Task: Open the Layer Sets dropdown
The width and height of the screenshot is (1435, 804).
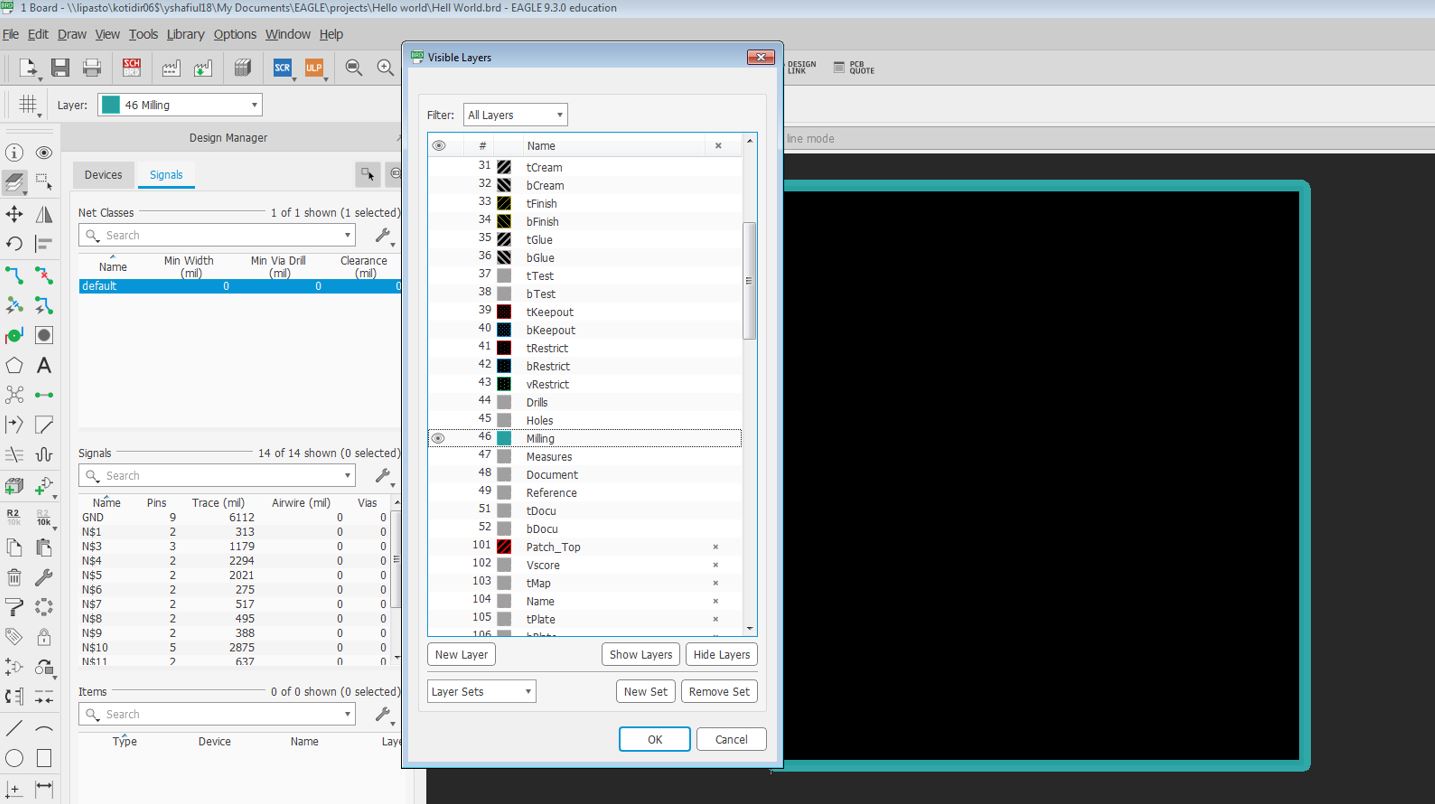Action: click(481, 691)
